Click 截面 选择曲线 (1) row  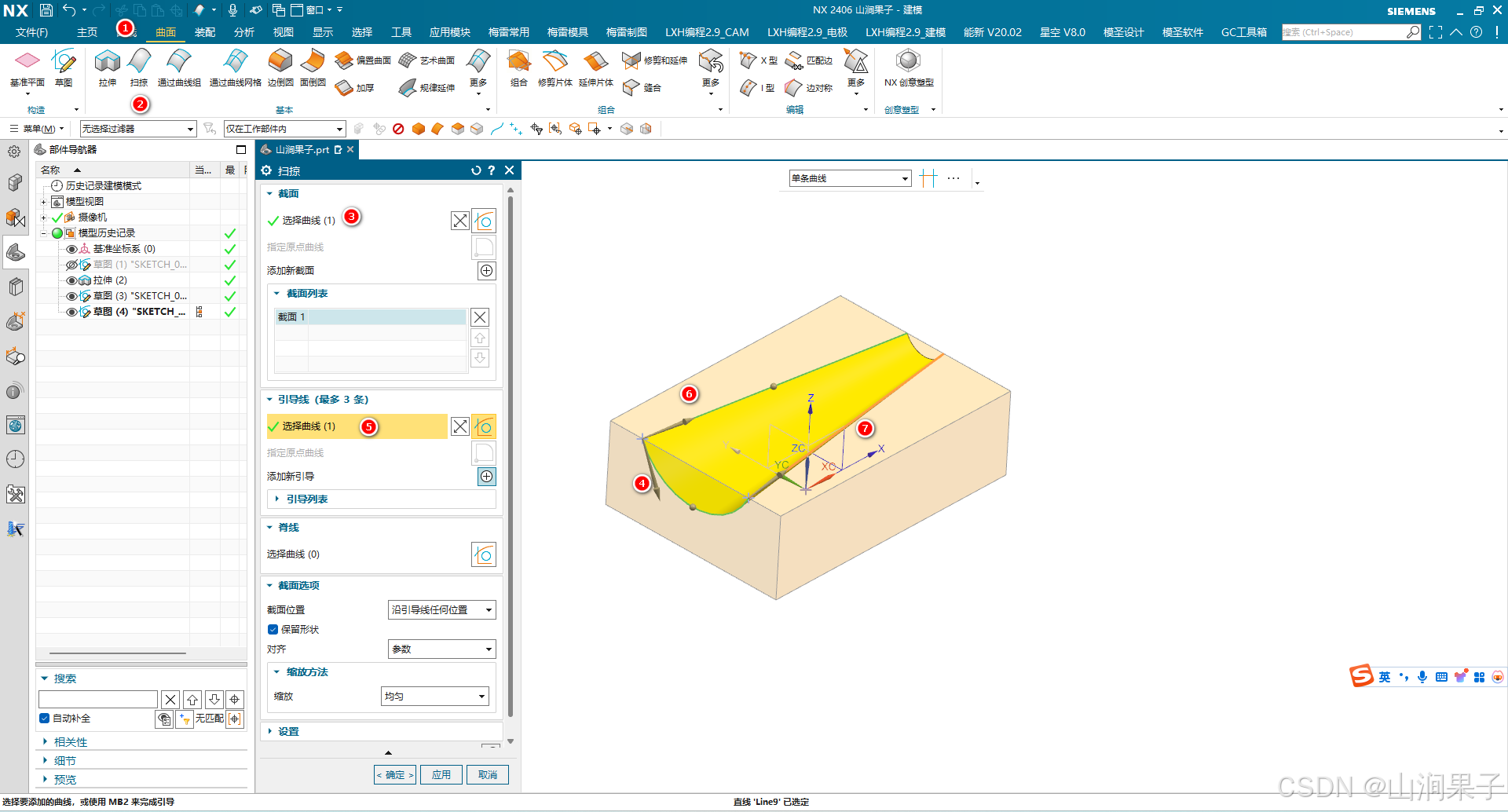tap(357, 221)
